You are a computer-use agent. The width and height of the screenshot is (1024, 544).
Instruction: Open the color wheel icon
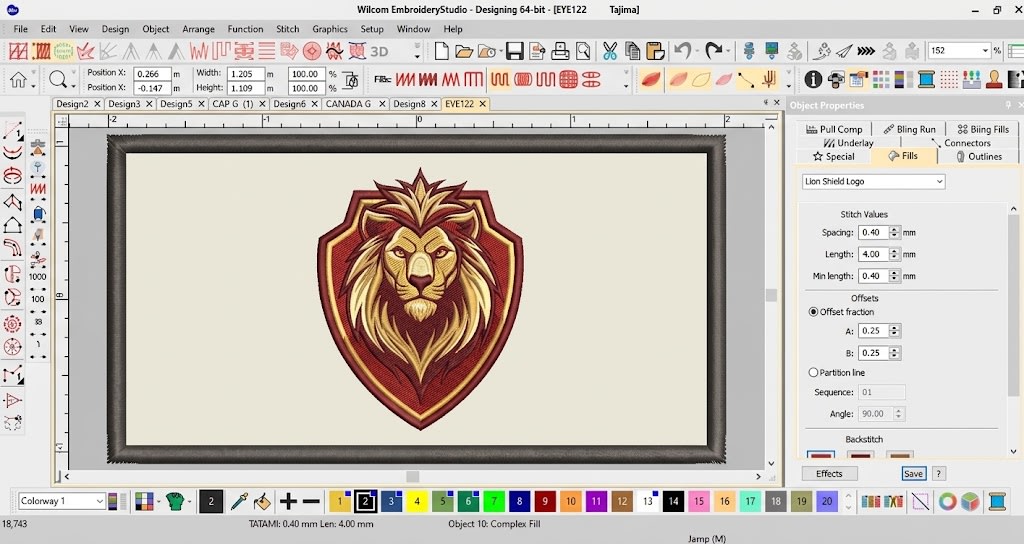pyautogui.click(x=948, y=502)
